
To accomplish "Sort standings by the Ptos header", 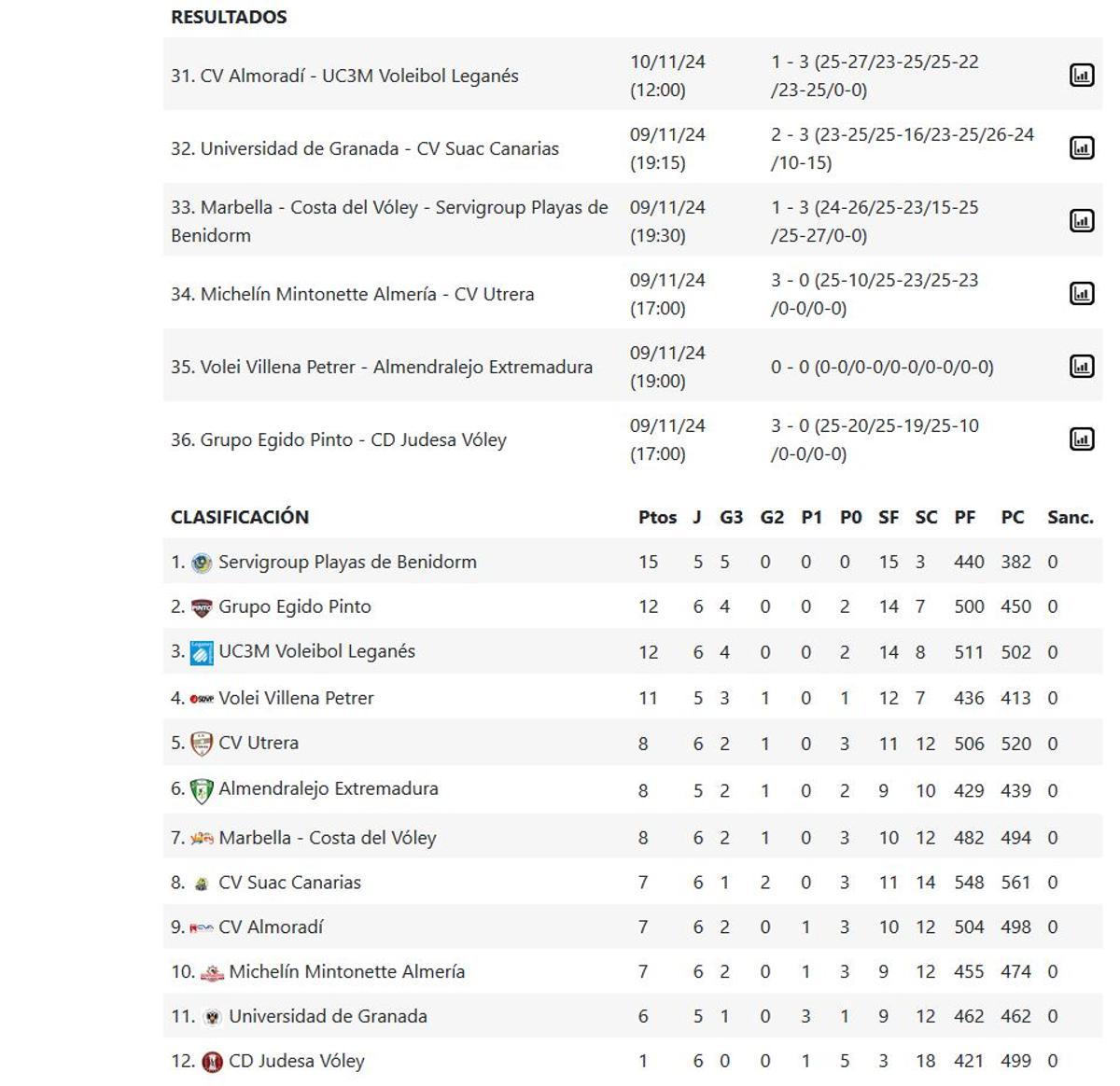I will pyautogui.click(x=659, y=517).
